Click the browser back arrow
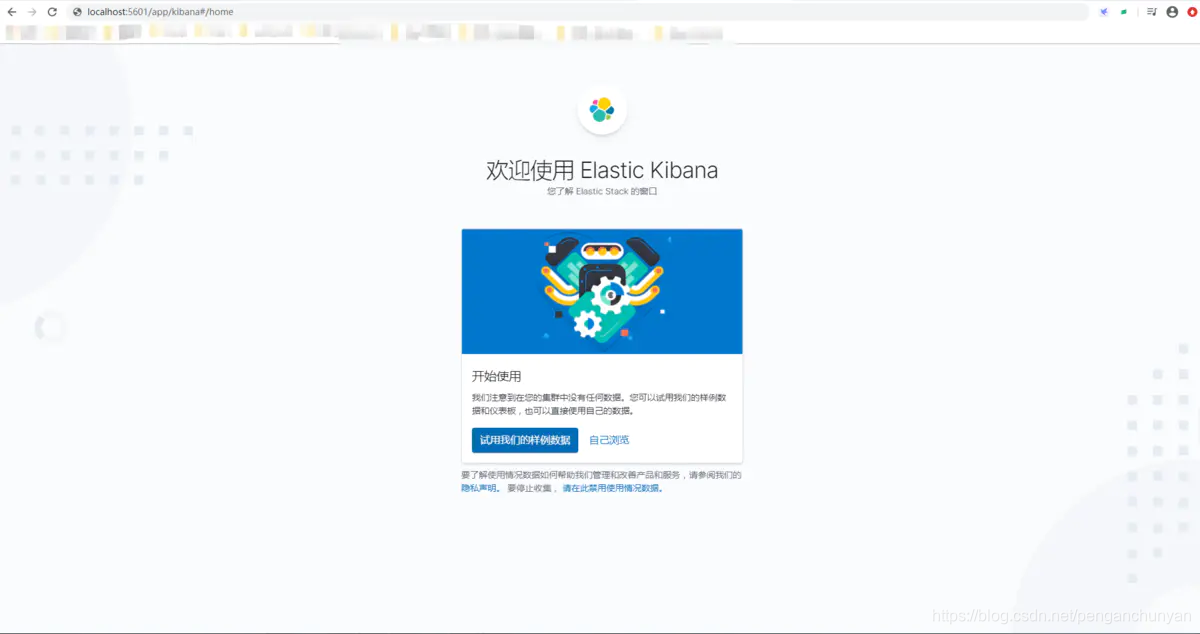This screenshot has width=1200, height=634. (x=12, y=12)
